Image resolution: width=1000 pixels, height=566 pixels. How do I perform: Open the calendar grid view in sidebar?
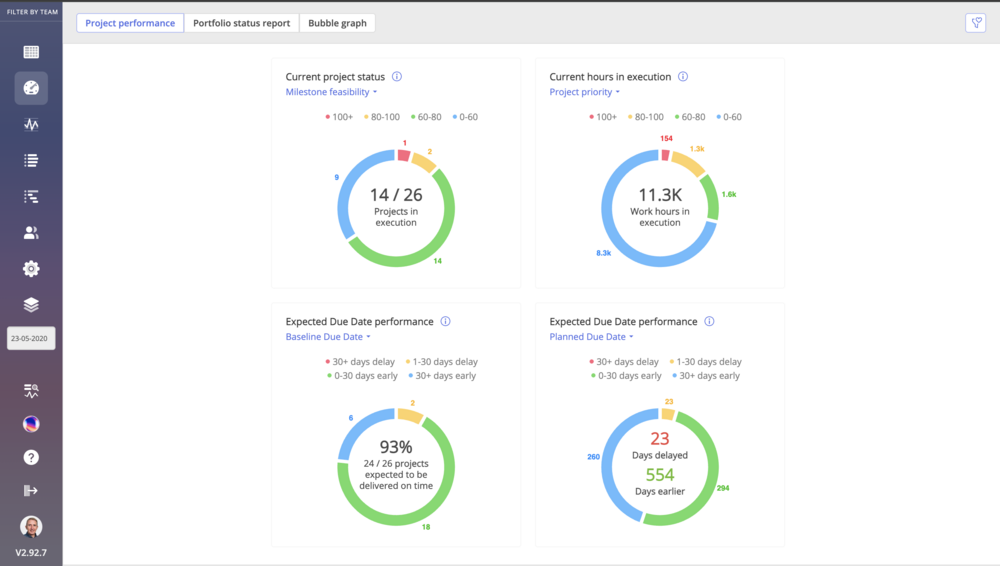click(x=31, y=52)
